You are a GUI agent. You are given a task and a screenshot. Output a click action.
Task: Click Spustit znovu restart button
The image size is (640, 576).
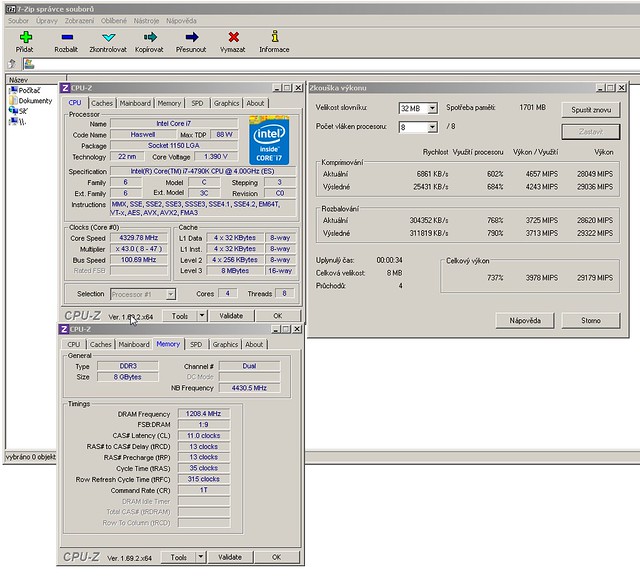tap(591, 110)
